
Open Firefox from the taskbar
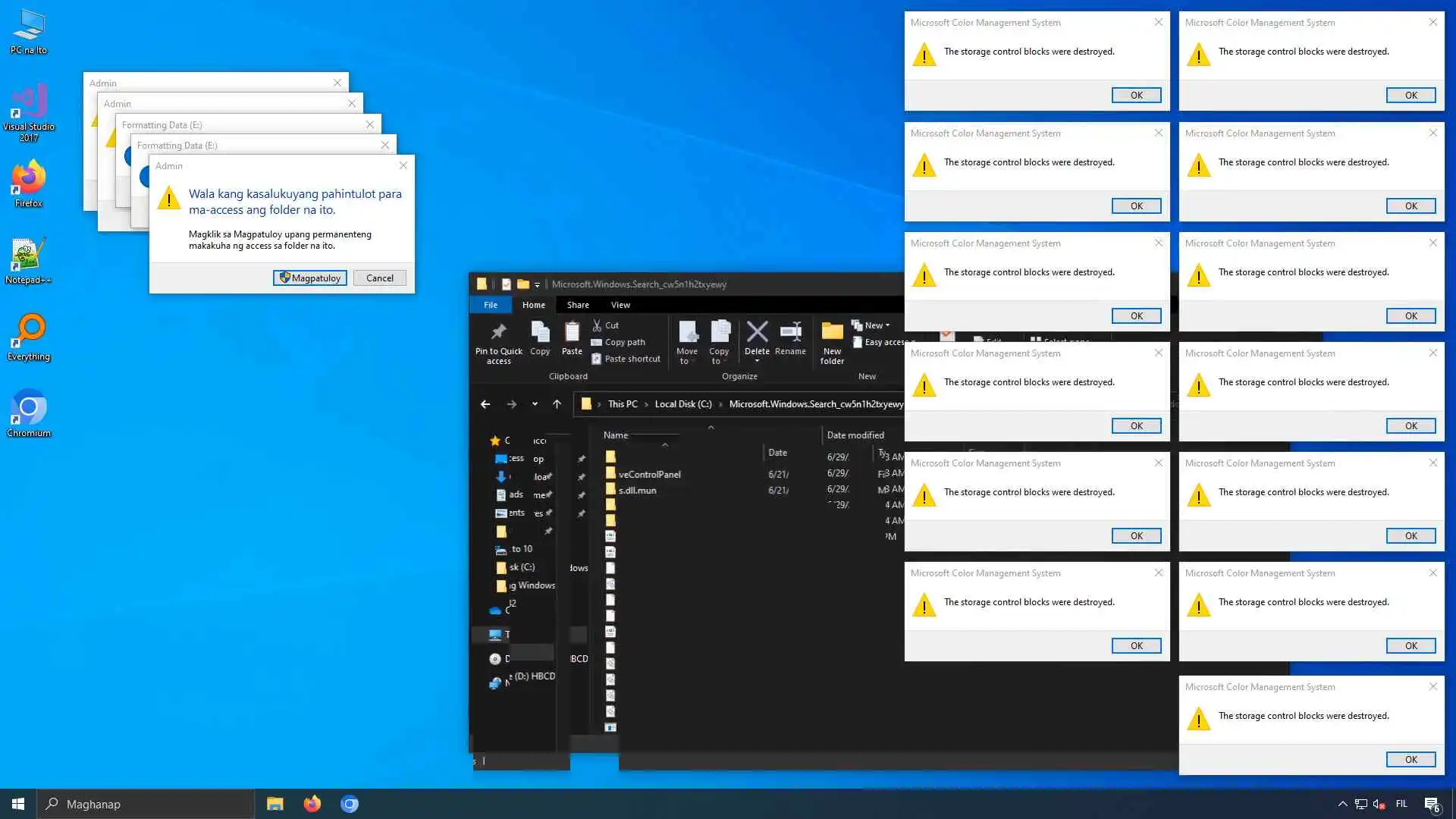312,804
